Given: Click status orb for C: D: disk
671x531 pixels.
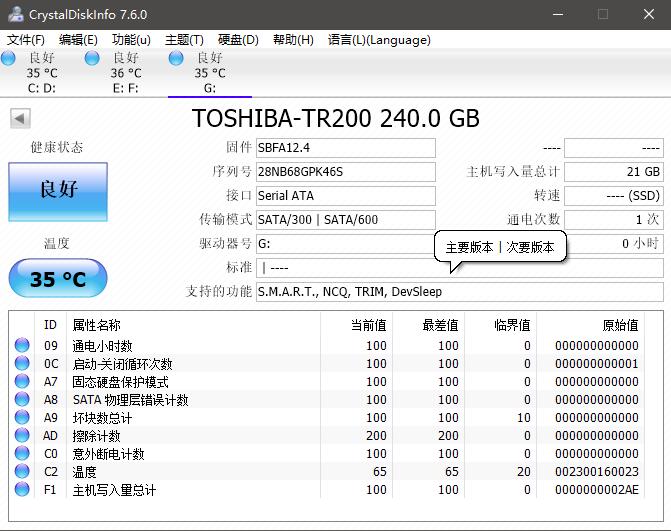Looking at the screenshot, I should (9, 58).
